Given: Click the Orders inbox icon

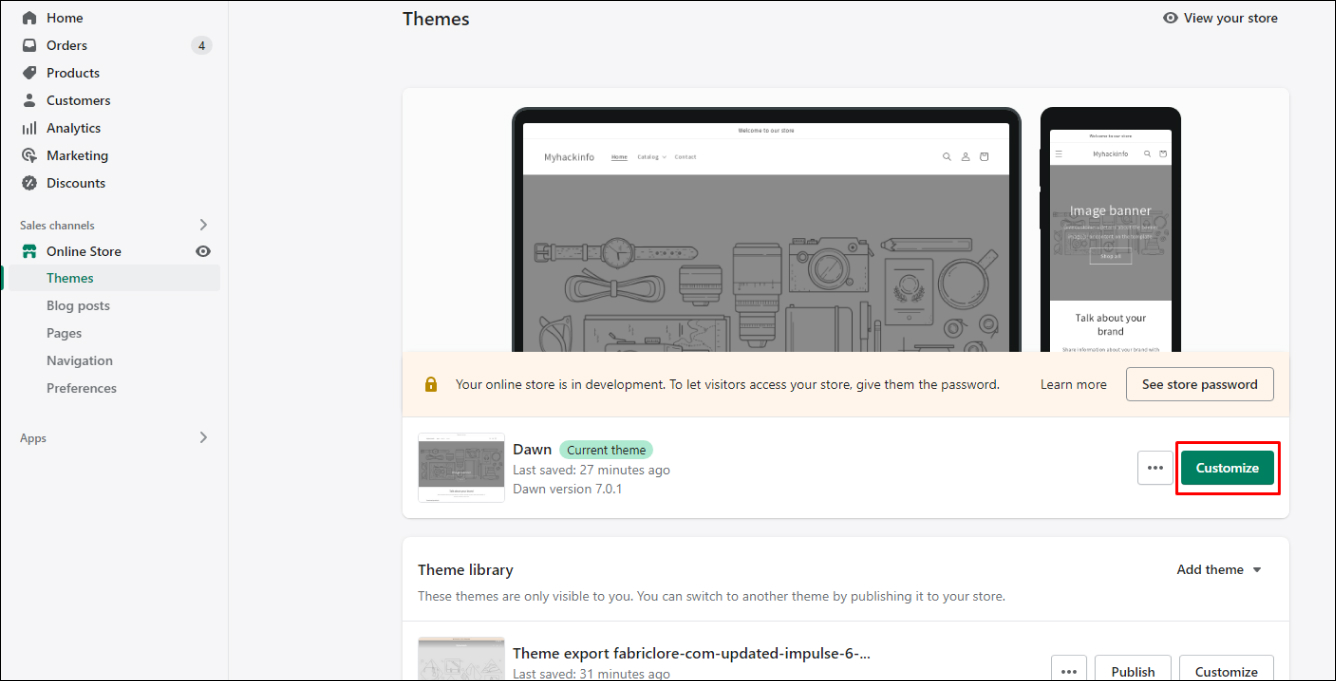Looking at the screenshot, I should [29, 45].
